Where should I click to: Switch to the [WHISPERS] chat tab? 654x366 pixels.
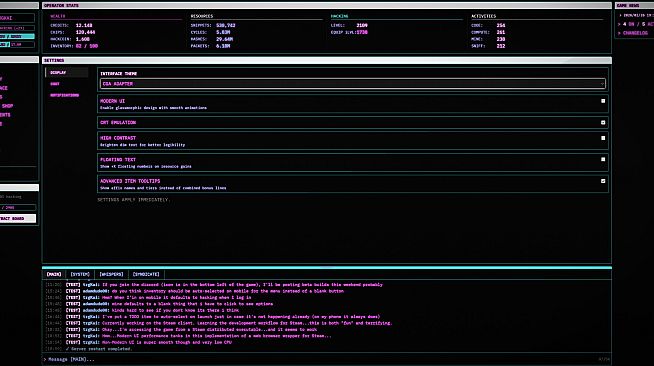(111, 274)
